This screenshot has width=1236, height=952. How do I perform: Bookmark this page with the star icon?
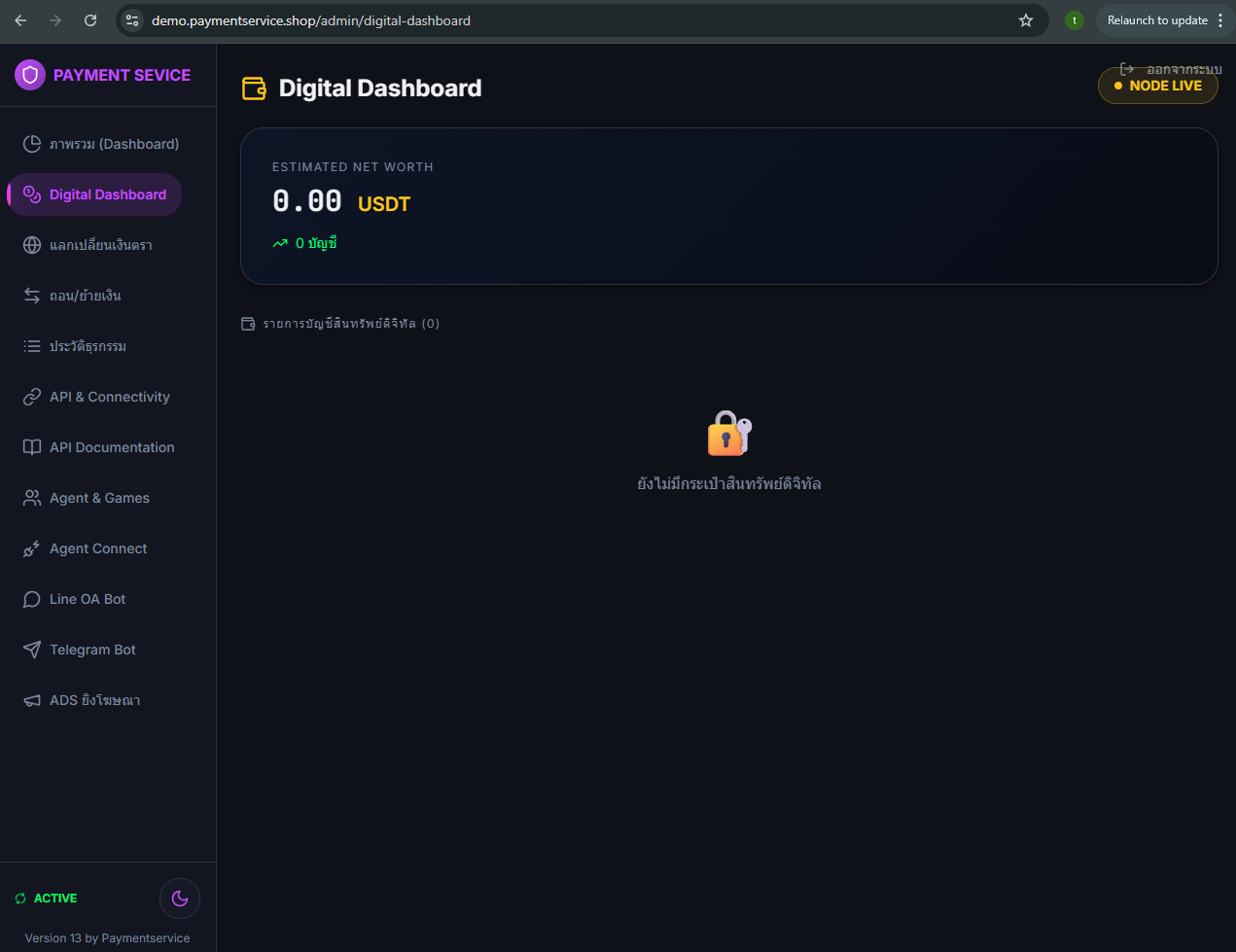coord(1025,20)
